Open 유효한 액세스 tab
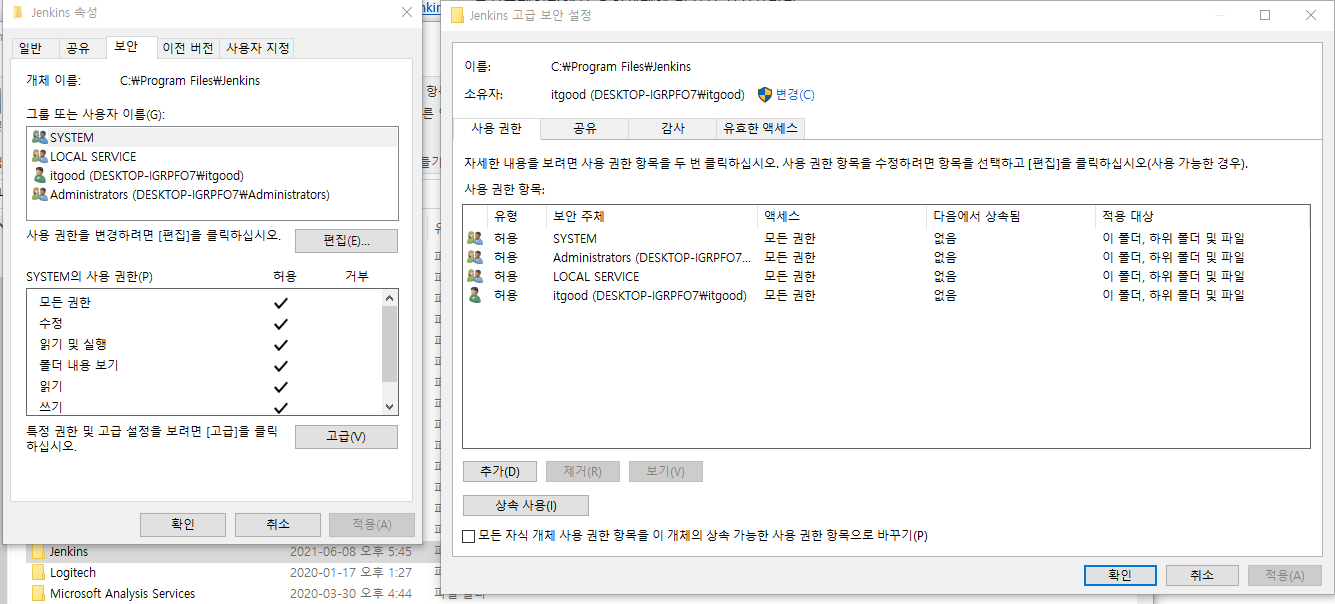 point(761,128)
